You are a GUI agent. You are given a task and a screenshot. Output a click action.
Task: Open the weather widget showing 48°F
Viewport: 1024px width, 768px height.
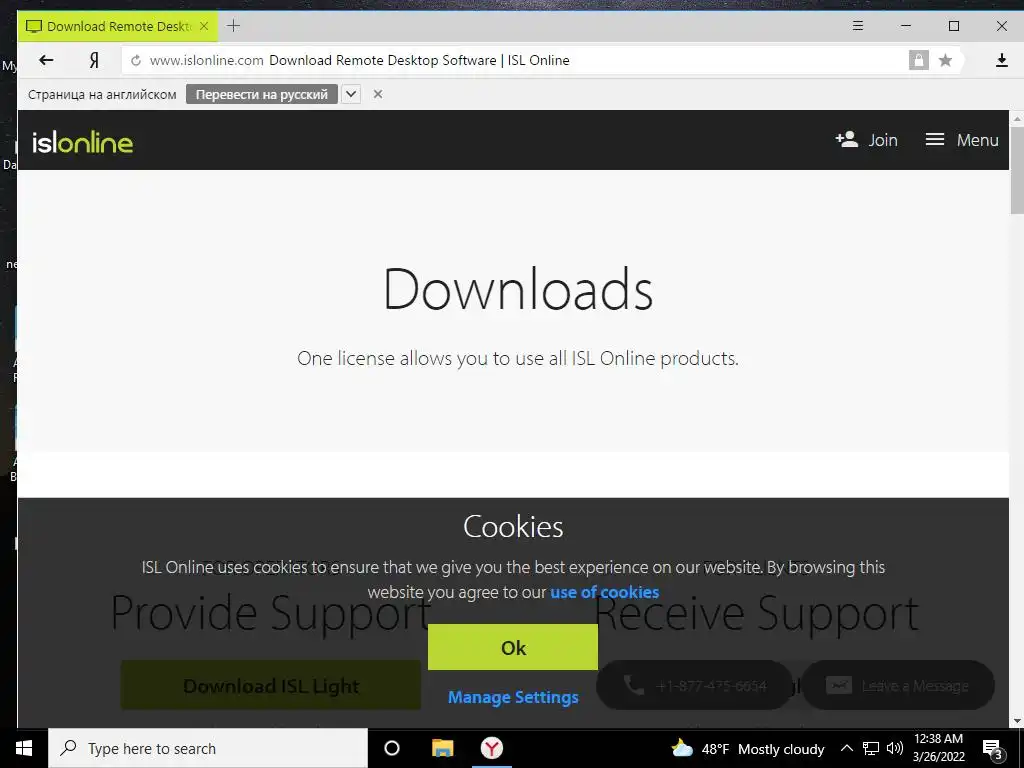pyautogui.click(x=748, y=748)
